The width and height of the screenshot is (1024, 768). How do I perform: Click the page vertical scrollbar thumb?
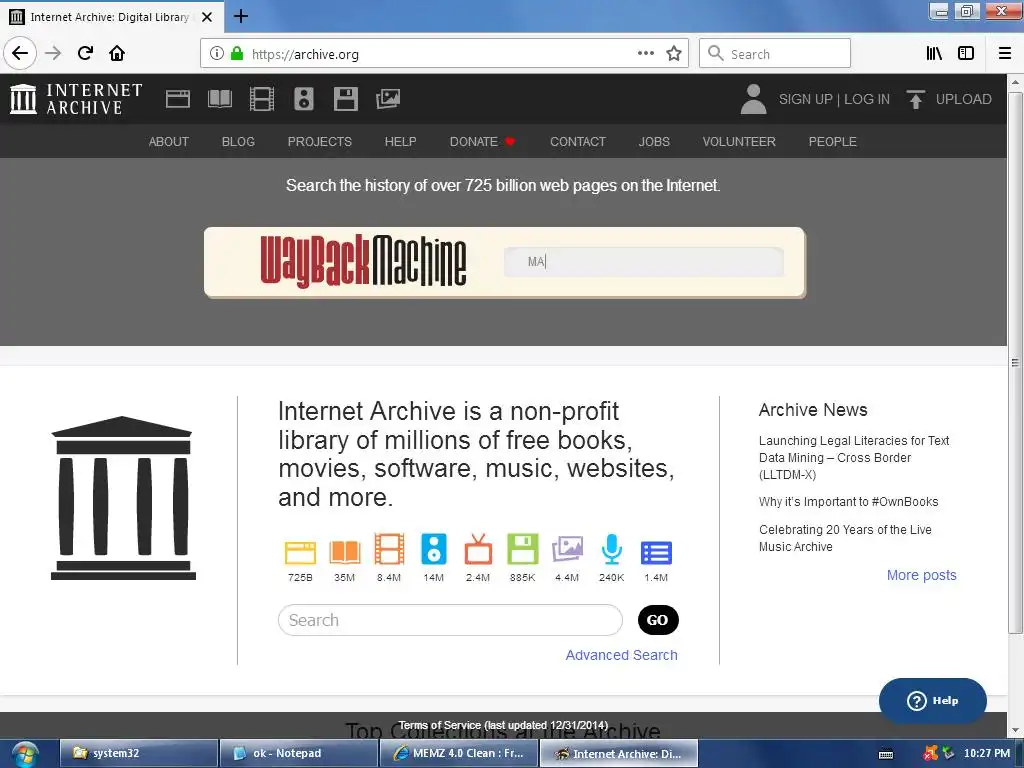pyautogui.click(x=1015, y=362)
